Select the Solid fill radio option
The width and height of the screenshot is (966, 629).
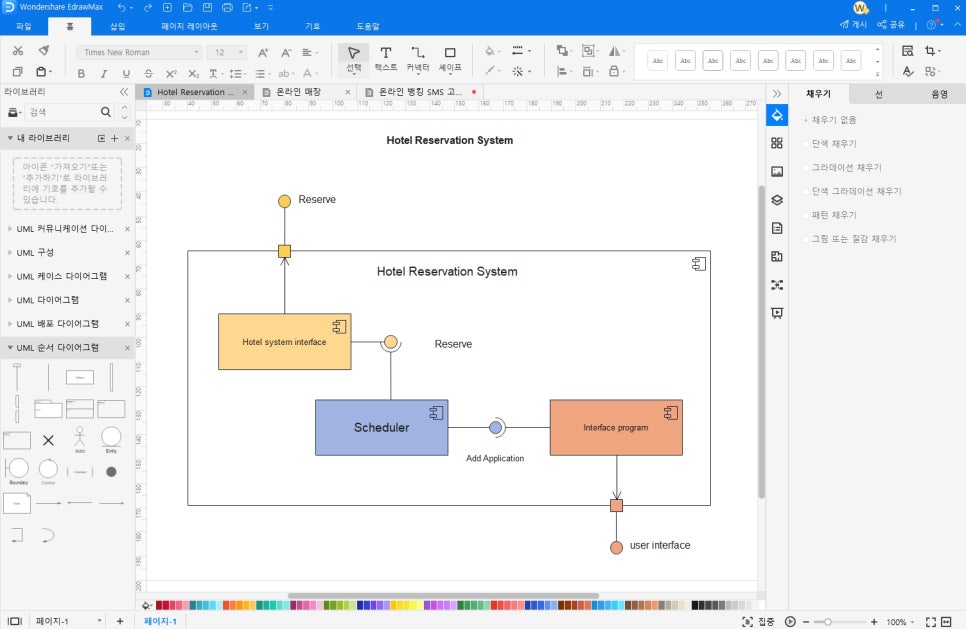[806, 144]
